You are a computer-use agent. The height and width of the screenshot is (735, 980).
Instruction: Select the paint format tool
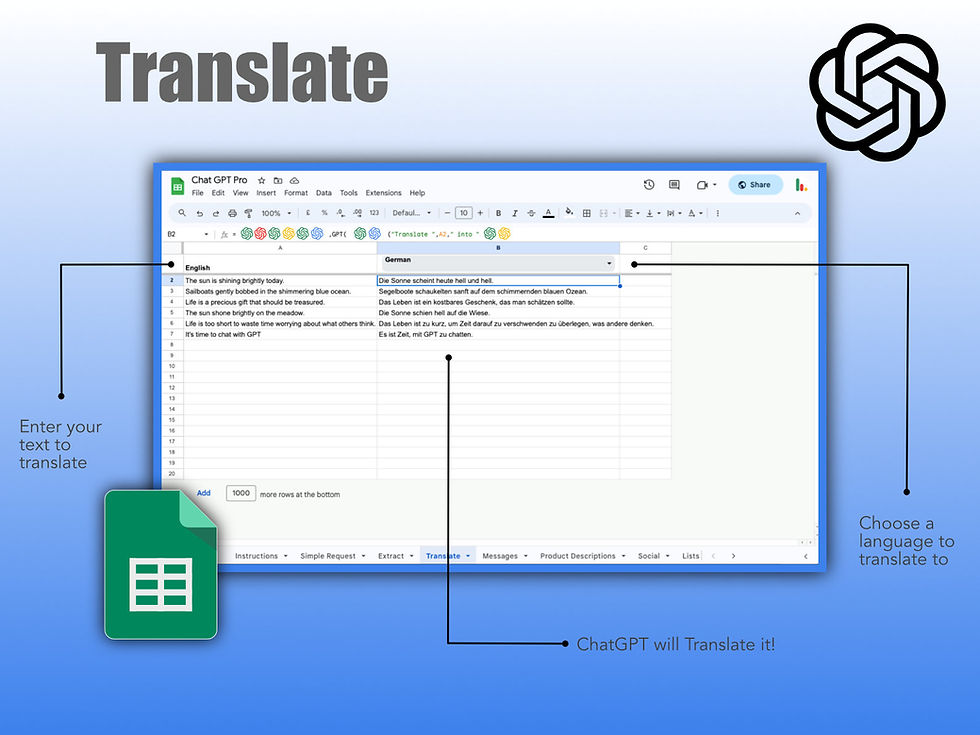[x=248, y=213]
